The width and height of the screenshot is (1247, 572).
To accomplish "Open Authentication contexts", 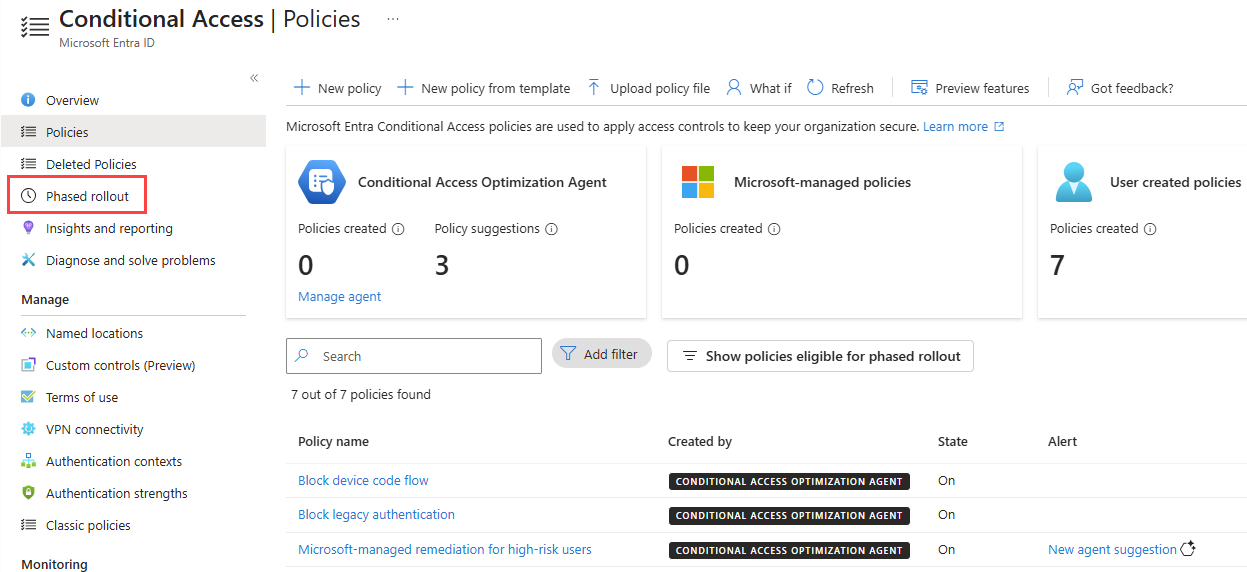I will click(x=114, y=461).
